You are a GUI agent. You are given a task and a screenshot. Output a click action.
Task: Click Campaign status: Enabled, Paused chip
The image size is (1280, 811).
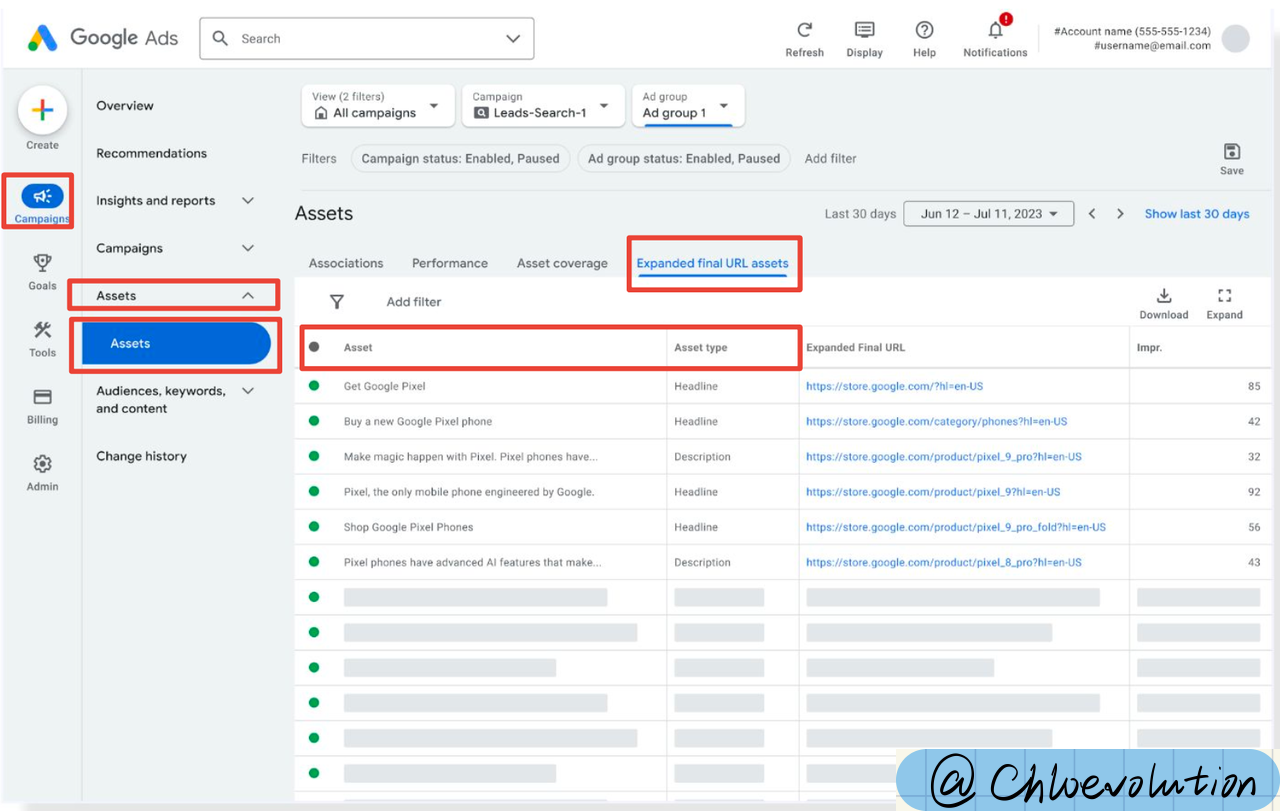click(x=461, y=158)
